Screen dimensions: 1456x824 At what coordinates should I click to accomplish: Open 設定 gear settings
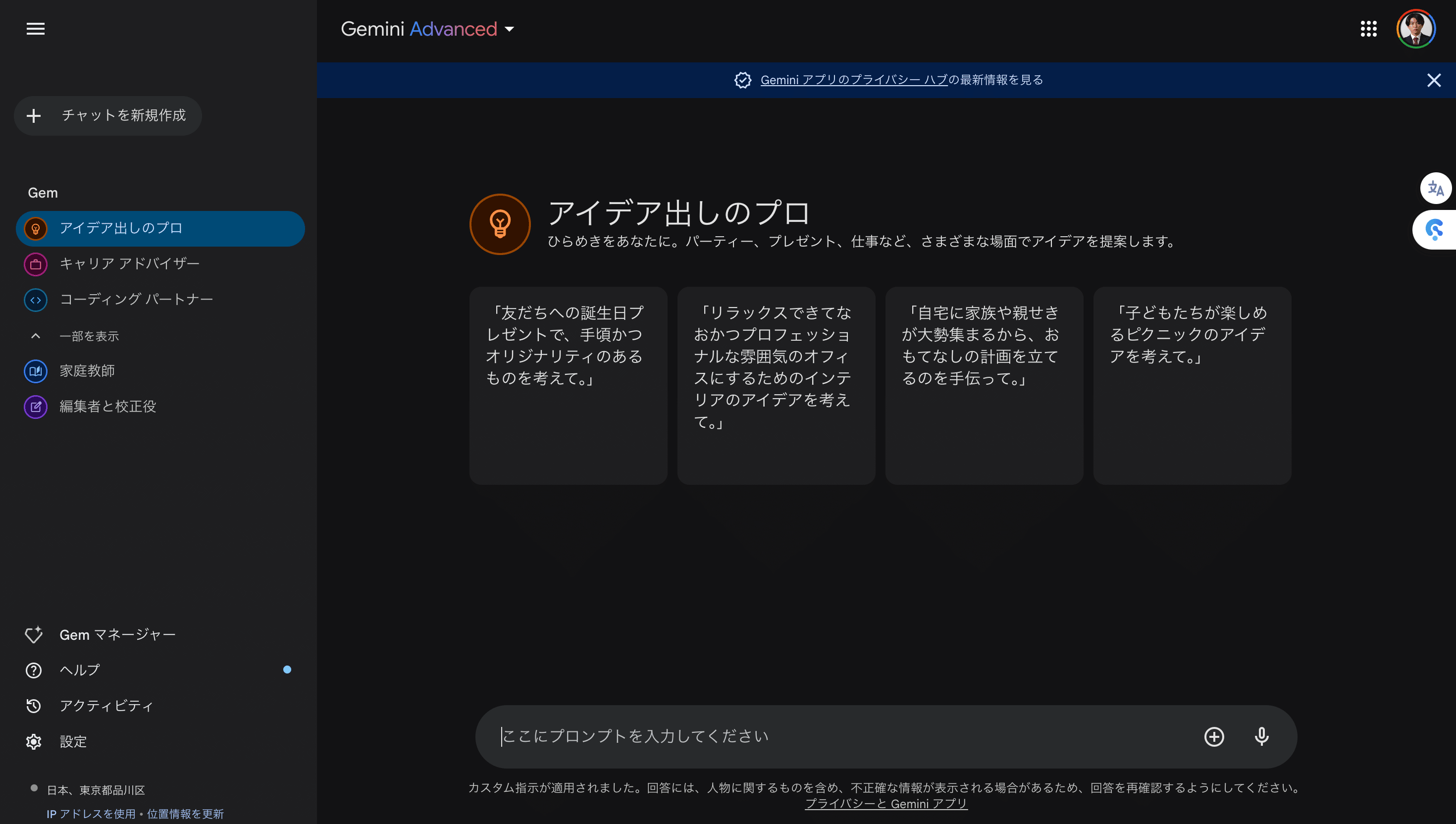point(73,741)
